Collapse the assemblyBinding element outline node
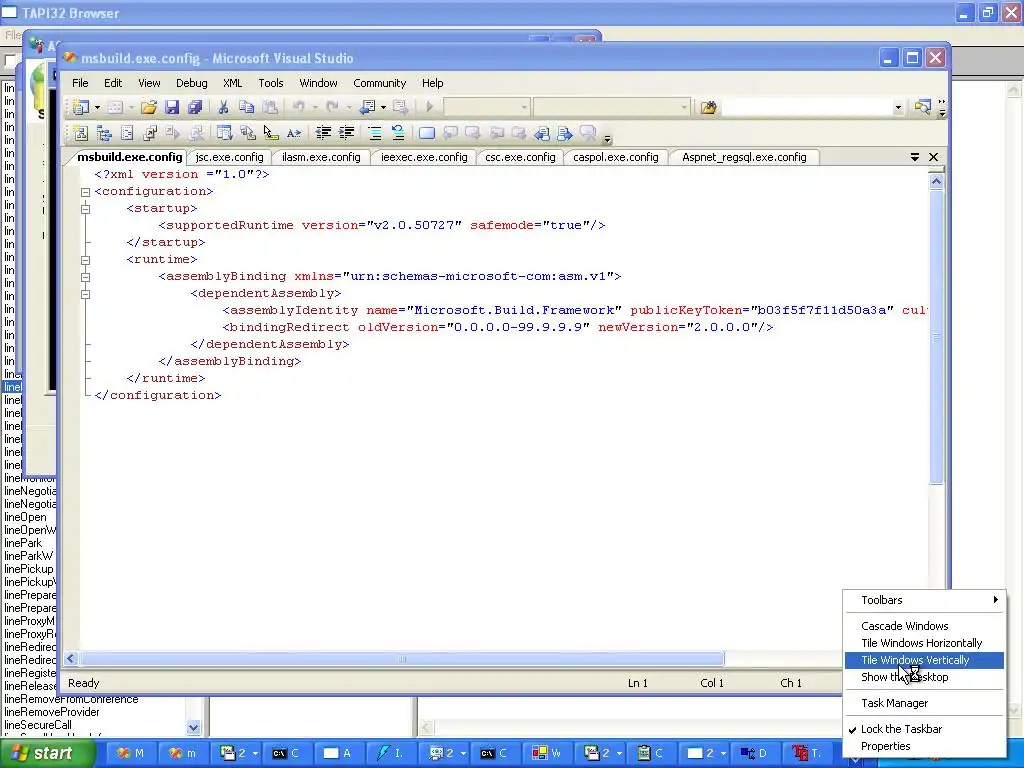Screen dimensions: 1024x768 [85, 277]
